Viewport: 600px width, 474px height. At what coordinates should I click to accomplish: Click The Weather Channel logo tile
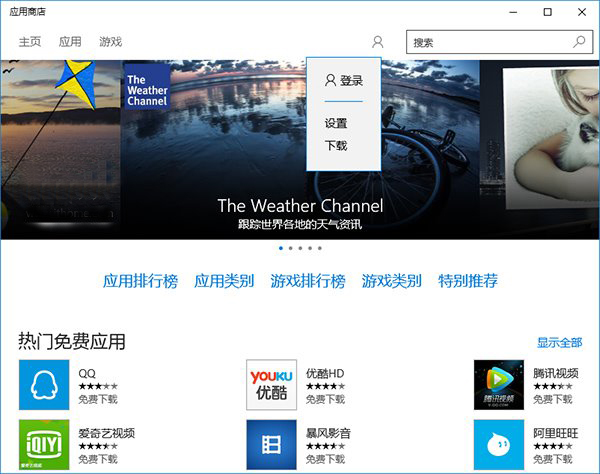click(147, 87)
